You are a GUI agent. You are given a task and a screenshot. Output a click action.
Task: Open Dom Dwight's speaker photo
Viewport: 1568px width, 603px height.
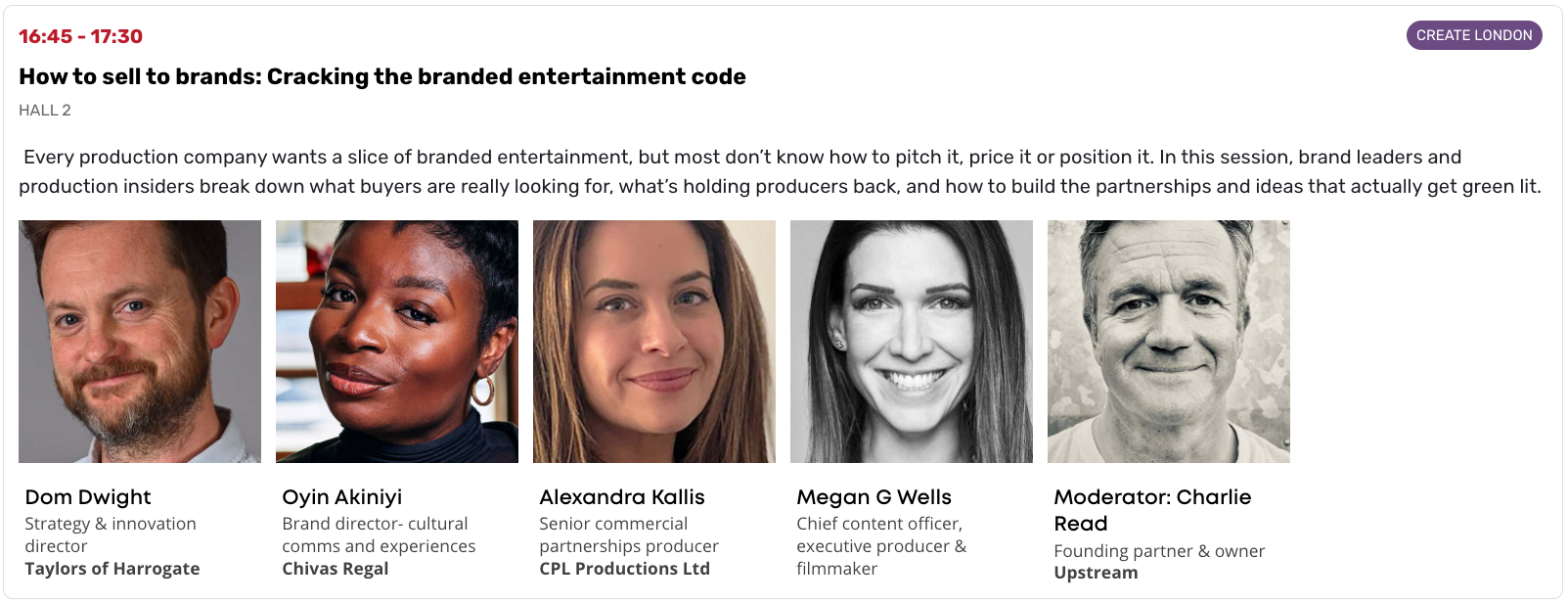point(140,341)
